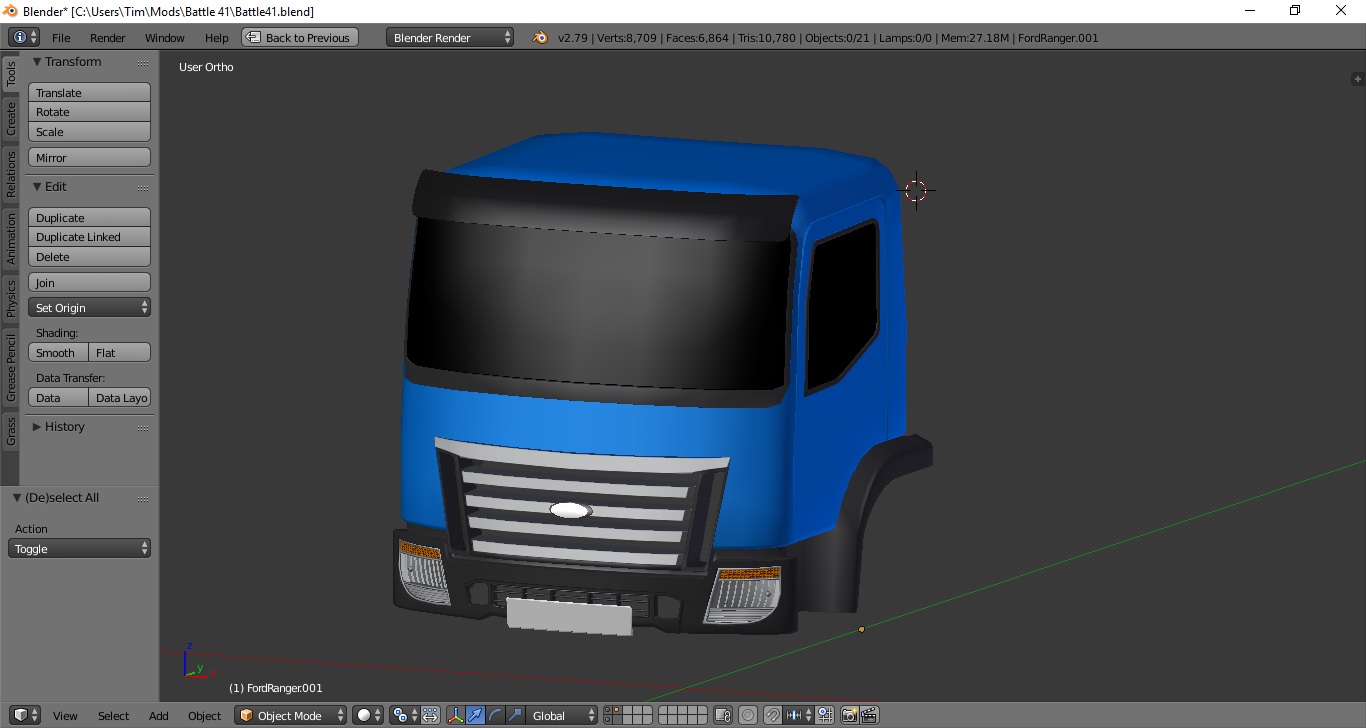Set shading to Flat
The height and width of the screenshot is (728, 1366).
[x=120, y=352]
